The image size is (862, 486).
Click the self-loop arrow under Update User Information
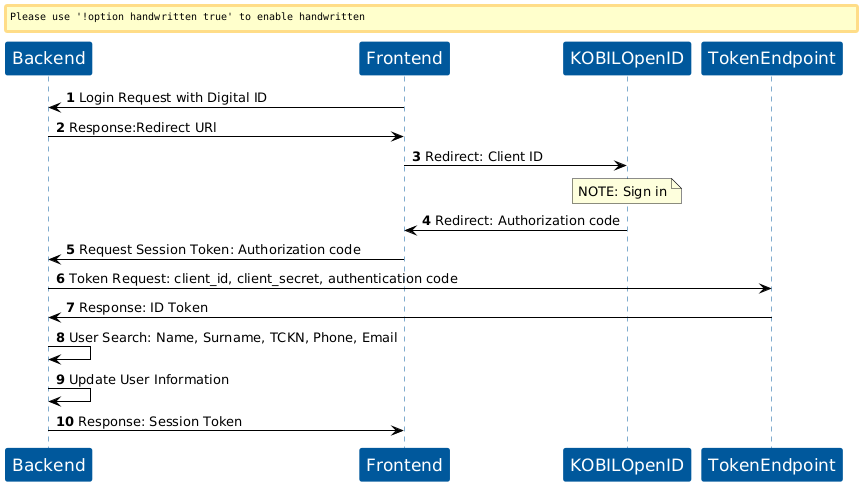click(x=70, y=396)
